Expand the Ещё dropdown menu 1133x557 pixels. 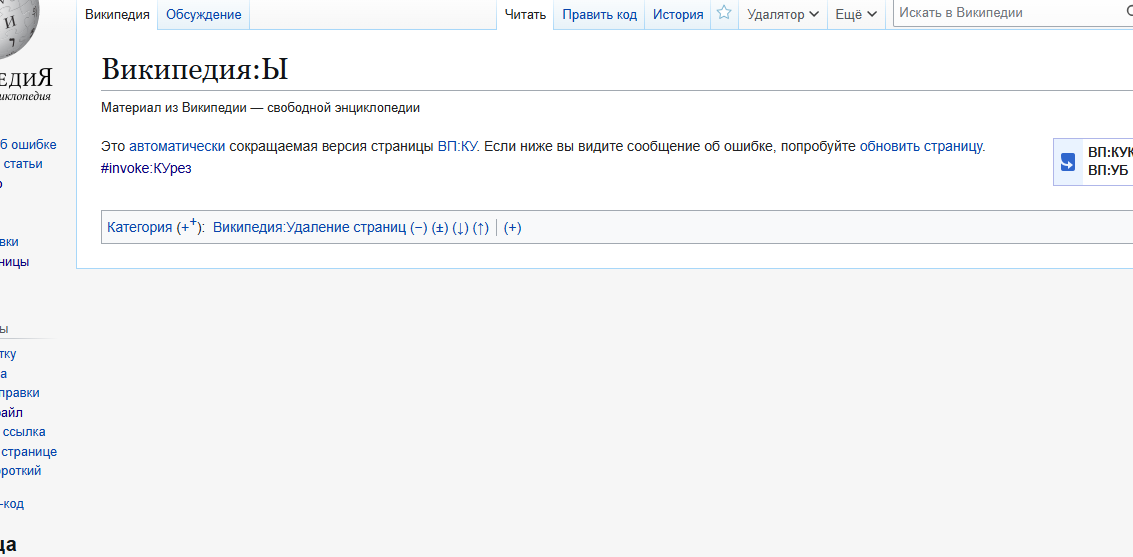click(856, 14)
